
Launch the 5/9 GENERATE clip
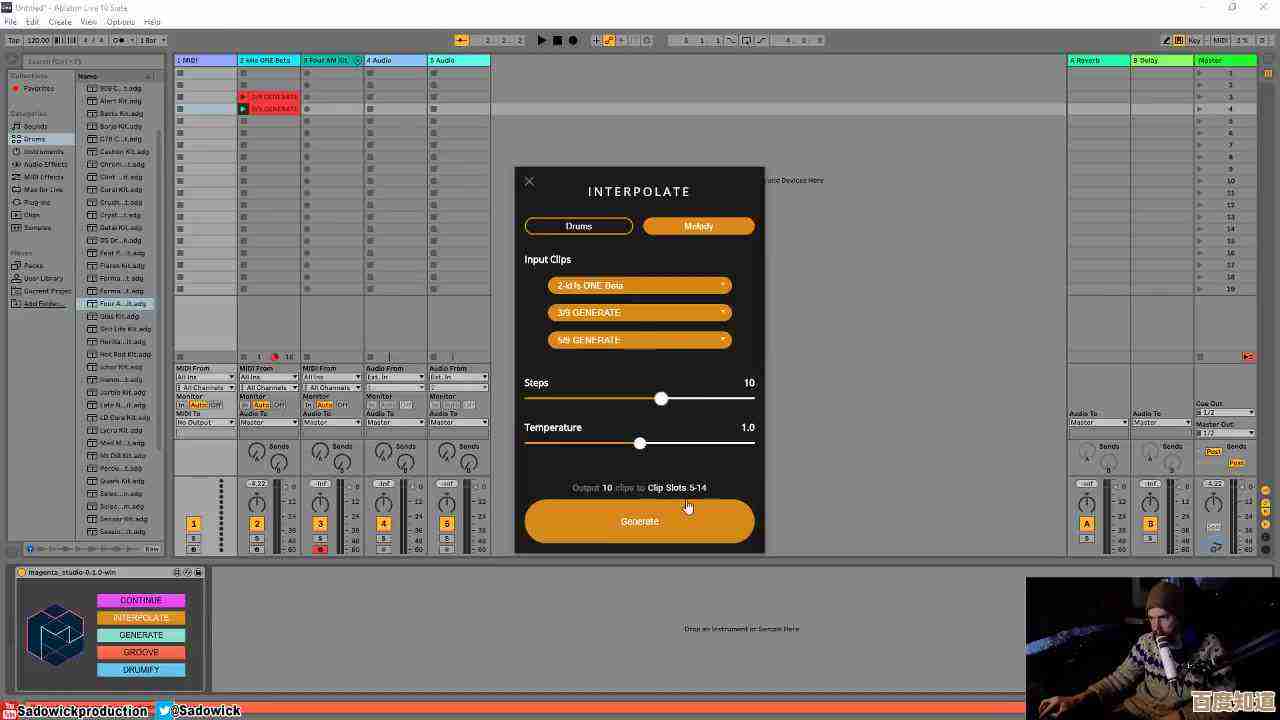pos(243,109)
